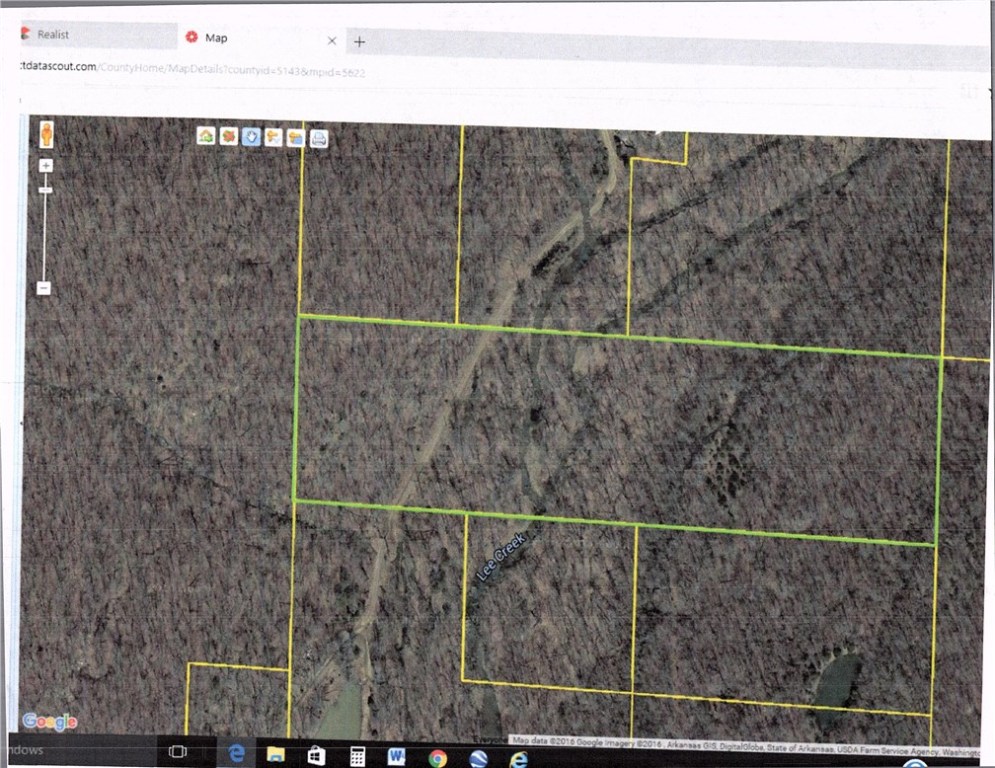
Task: Open Calculator from taskbar
Action: pos(357,756)
